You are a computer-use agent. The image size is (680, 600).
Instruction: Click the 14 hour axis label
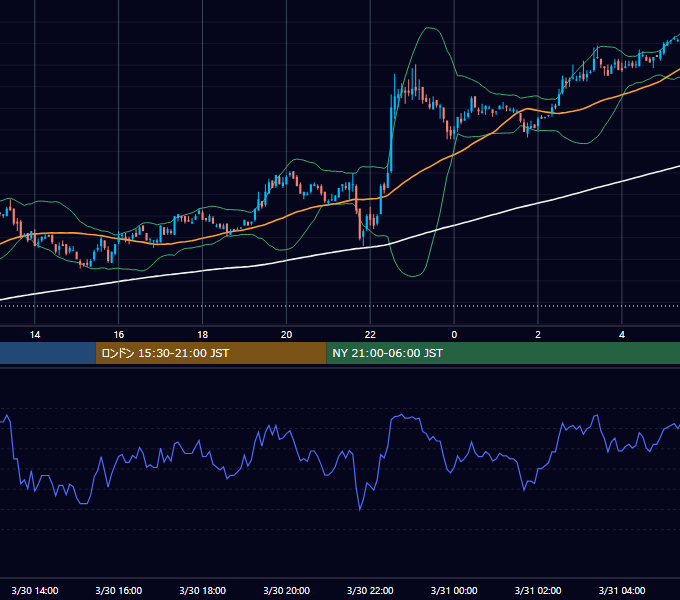tap(35, 335)
